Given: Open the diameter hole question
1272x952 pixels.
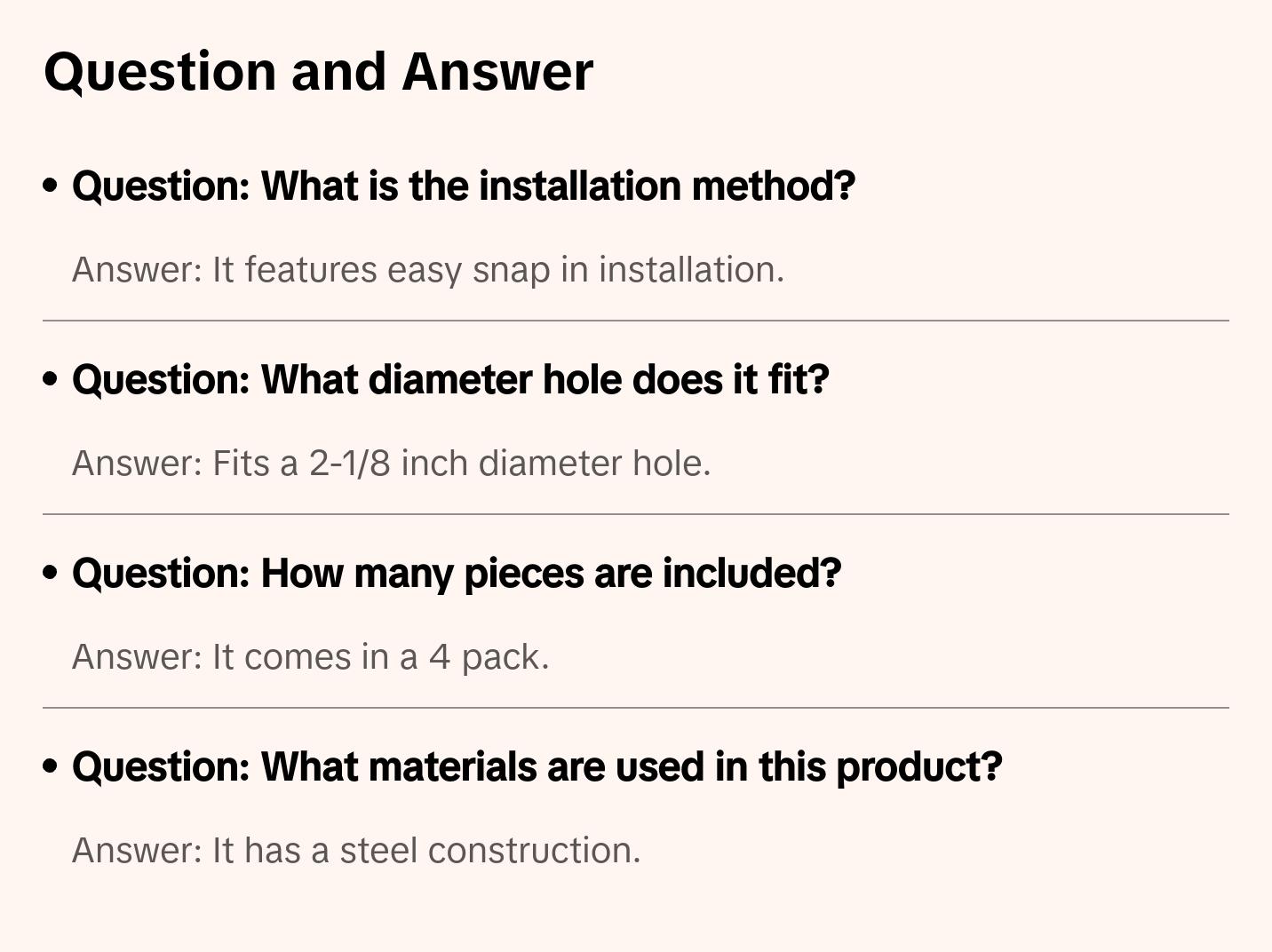Looking at the screenshot, I should (x=450, y=379).
